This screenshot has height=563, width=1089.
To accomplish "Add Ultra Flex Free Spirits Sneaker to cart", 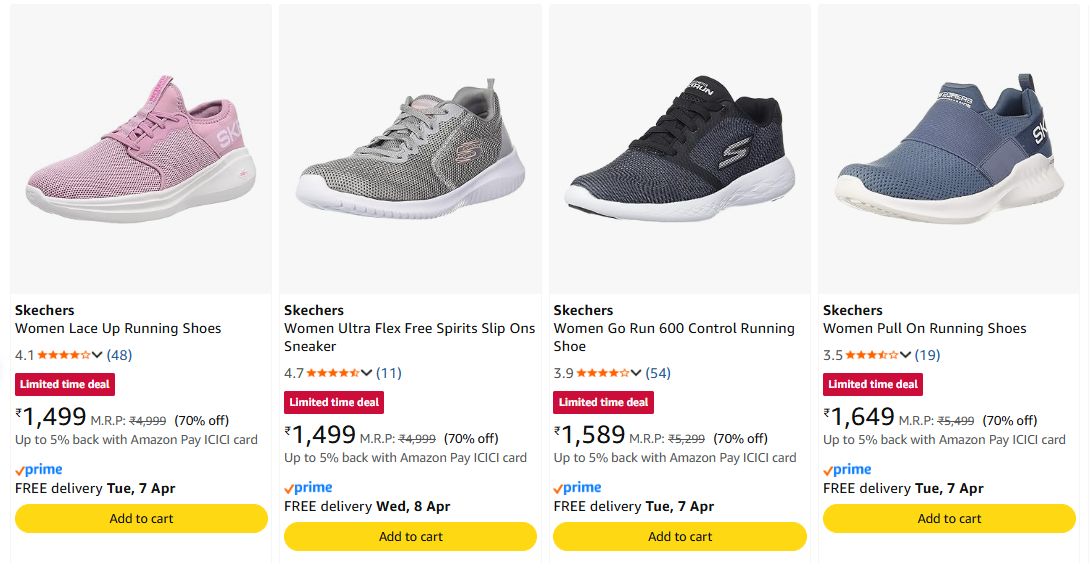I will click(x=410, y=536).
